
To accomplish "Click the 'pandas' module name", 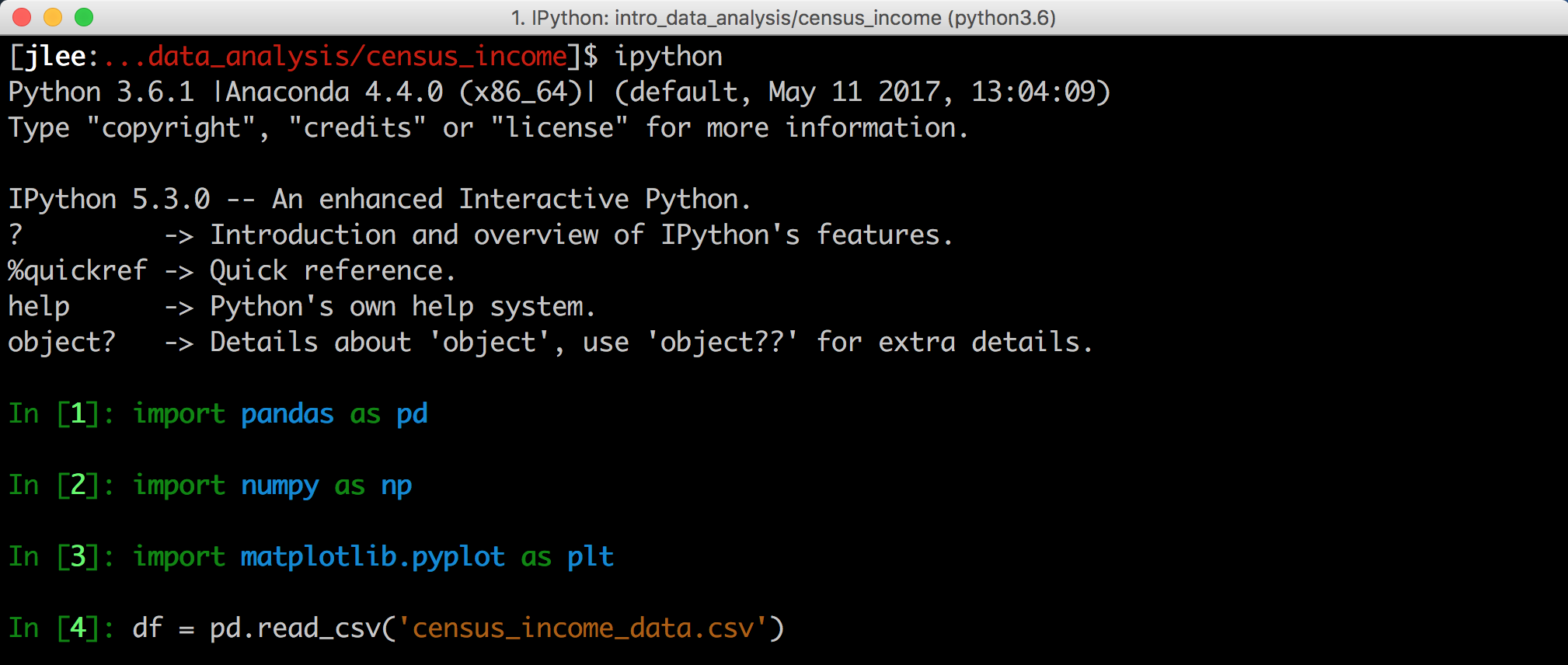I will tap(287, 414).
